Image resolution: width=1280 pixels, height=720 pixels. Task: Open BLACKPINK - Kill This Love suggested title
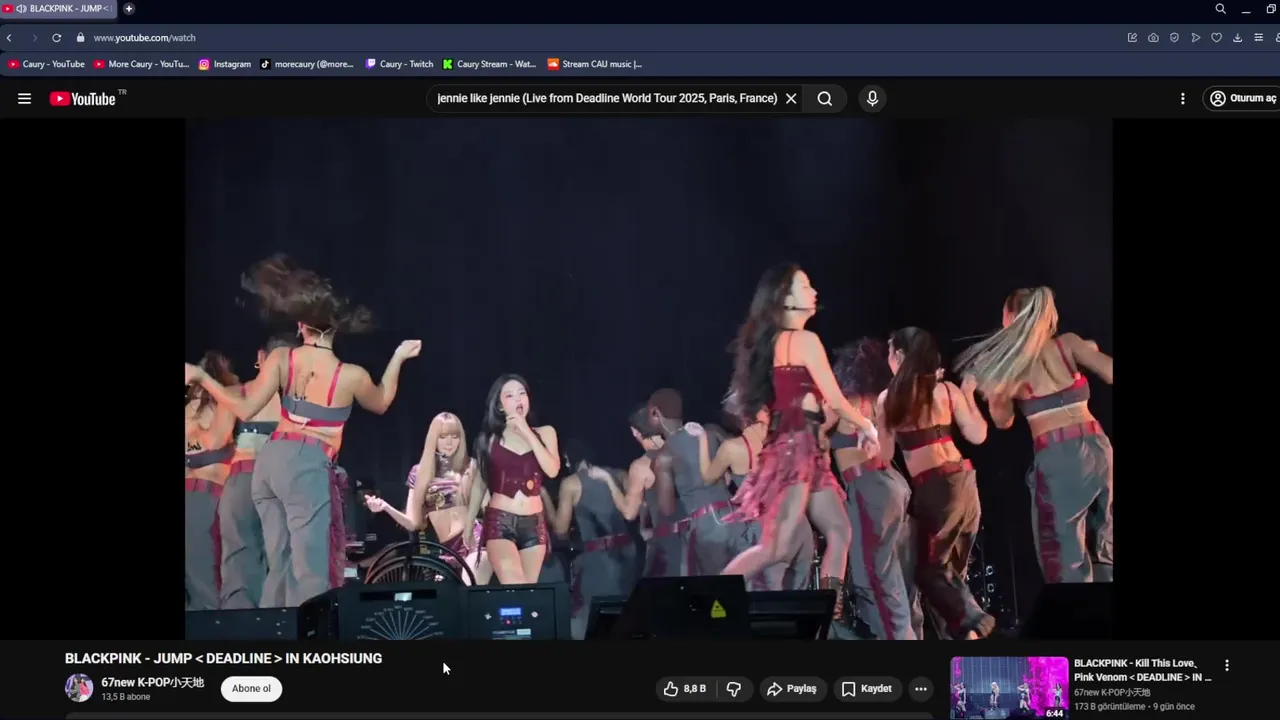click(x=1142, y=670)
